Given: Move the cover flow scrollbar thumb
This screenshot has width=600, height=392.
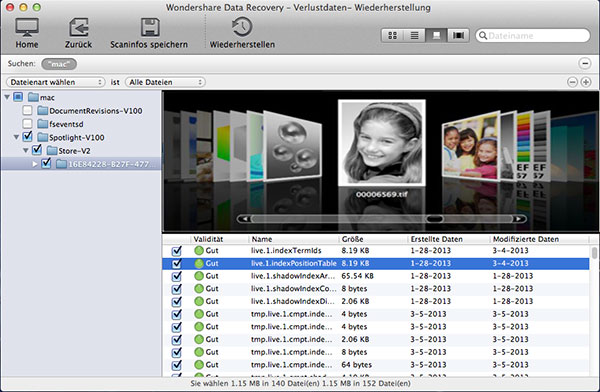Looking at the screenshot, I should pos(435,219).
